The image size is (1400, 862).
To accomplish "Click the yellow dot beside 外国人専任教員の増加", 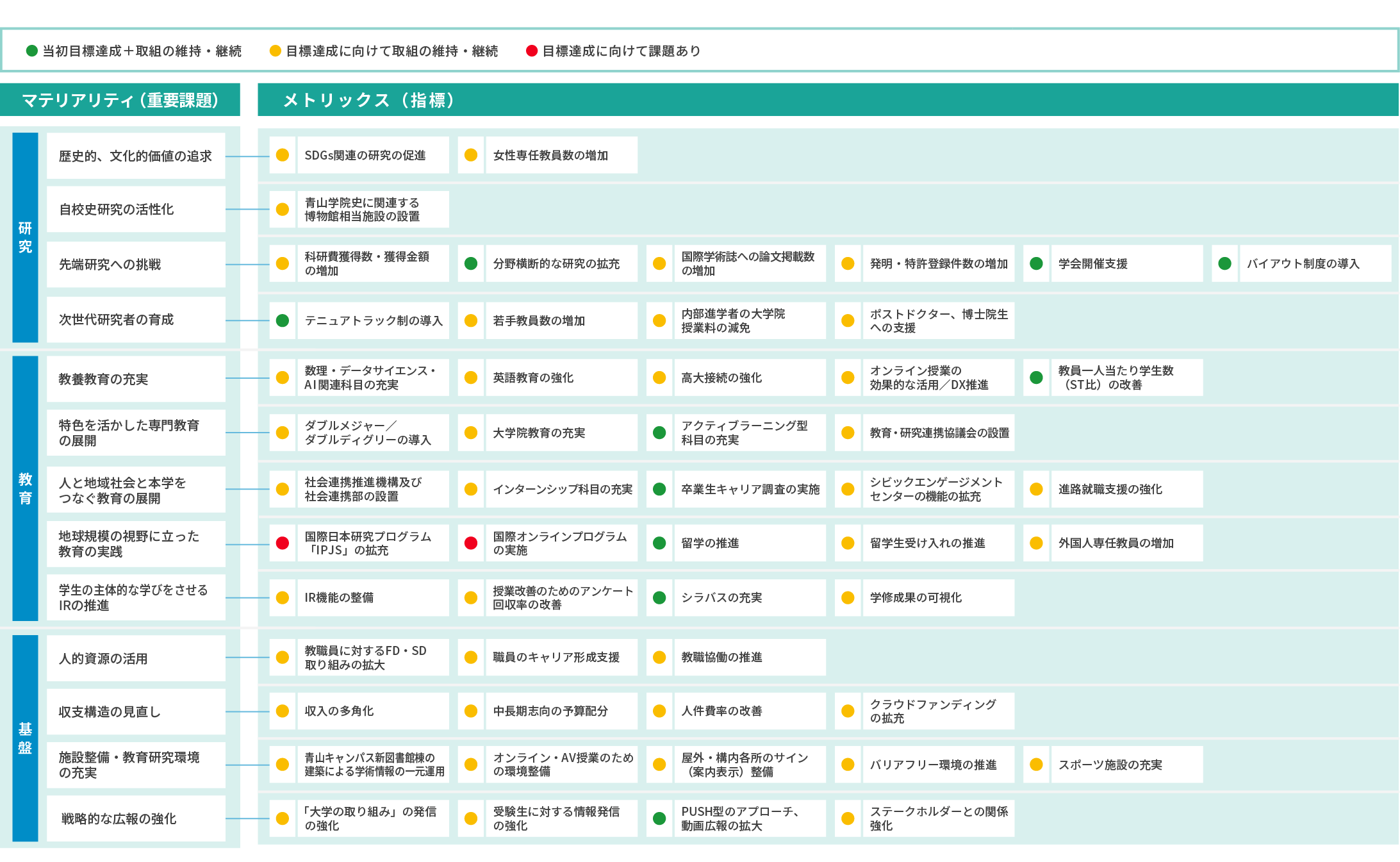I will (x=1036, y=543).
